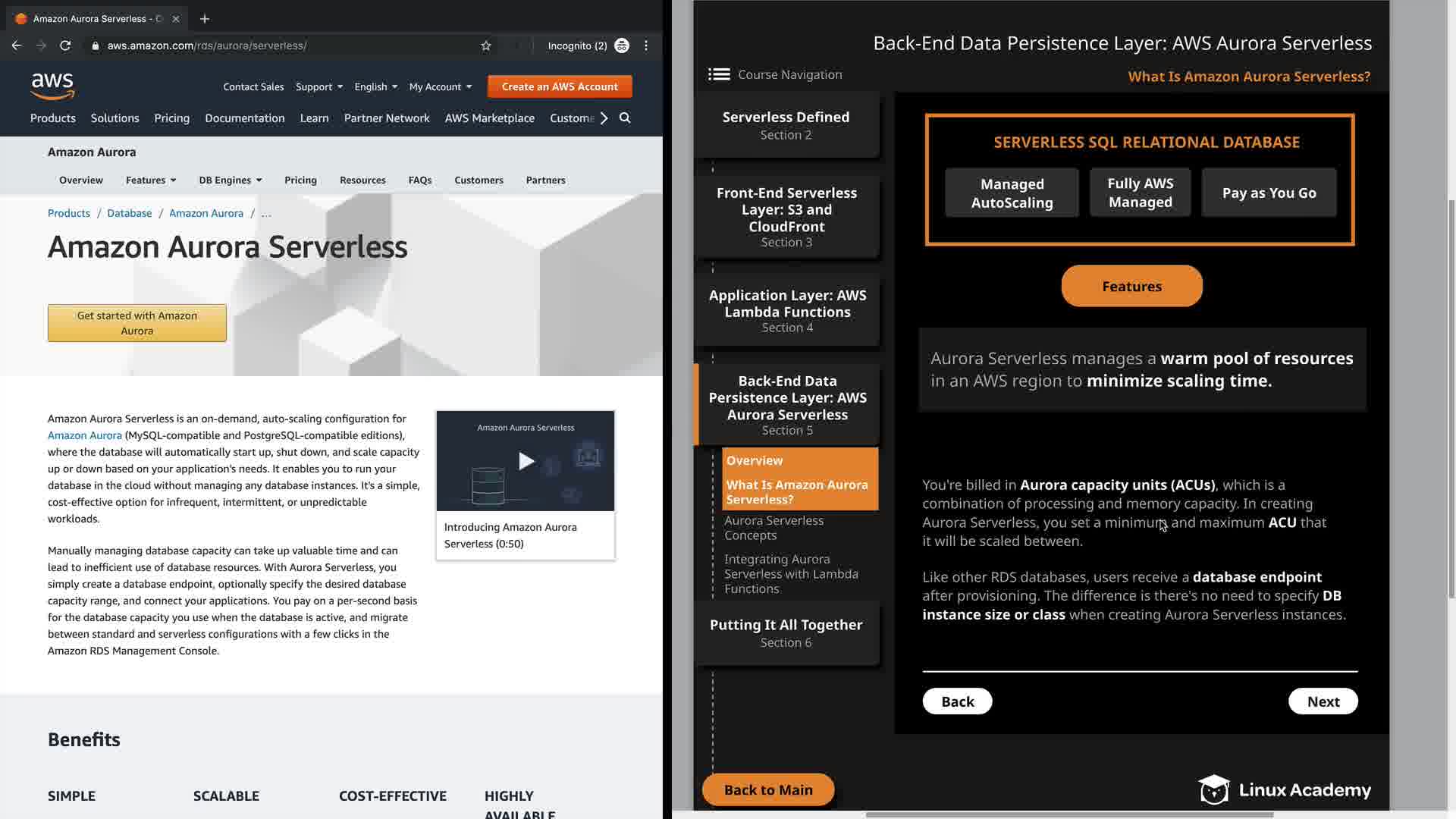Screen dimensions: 1456x819
Task: Play the Amazon Aurora Serverless video
Action: (x=526, y=461)
